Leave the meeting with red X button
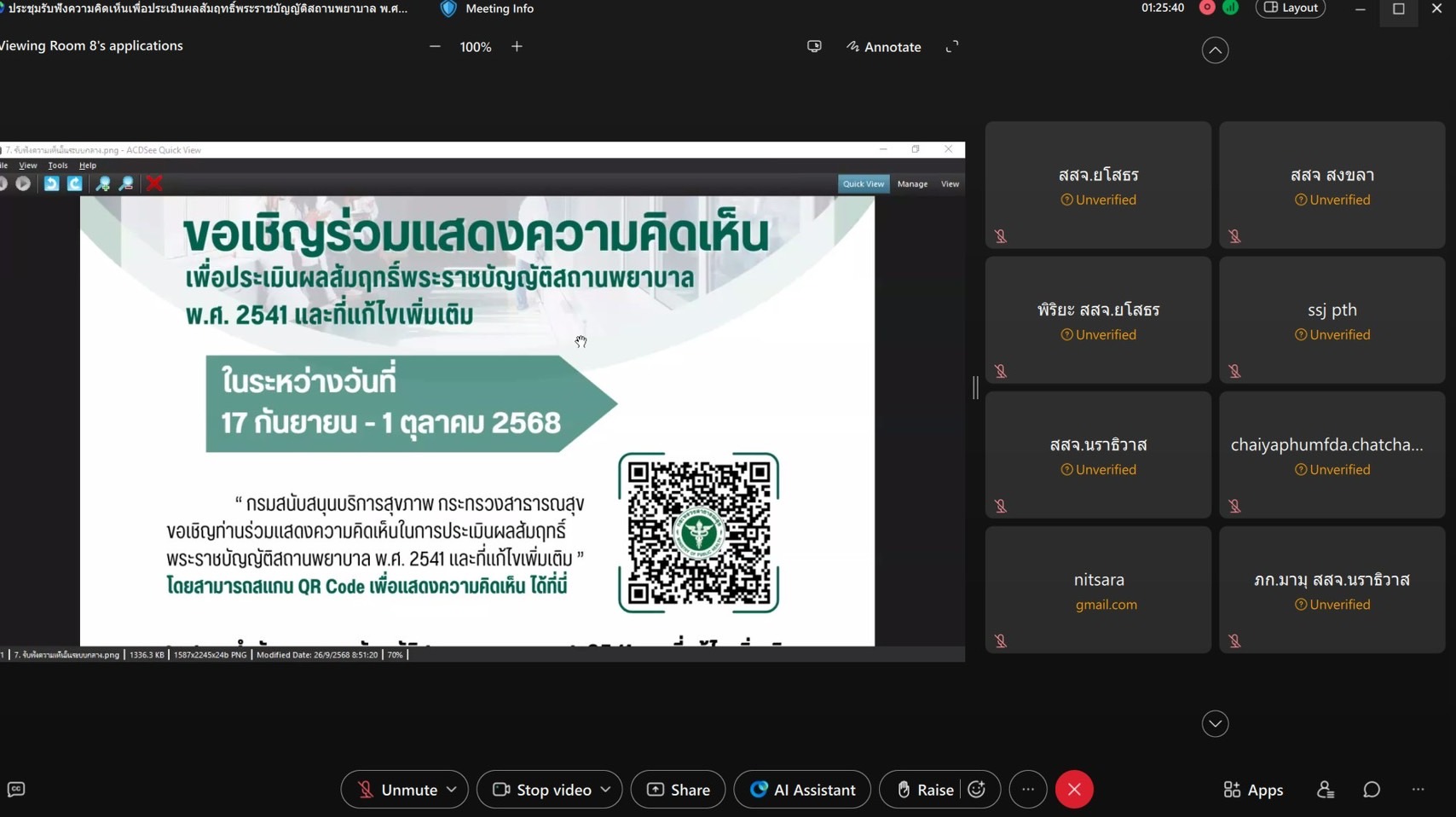1456x817 pixels. point(1074,790)
